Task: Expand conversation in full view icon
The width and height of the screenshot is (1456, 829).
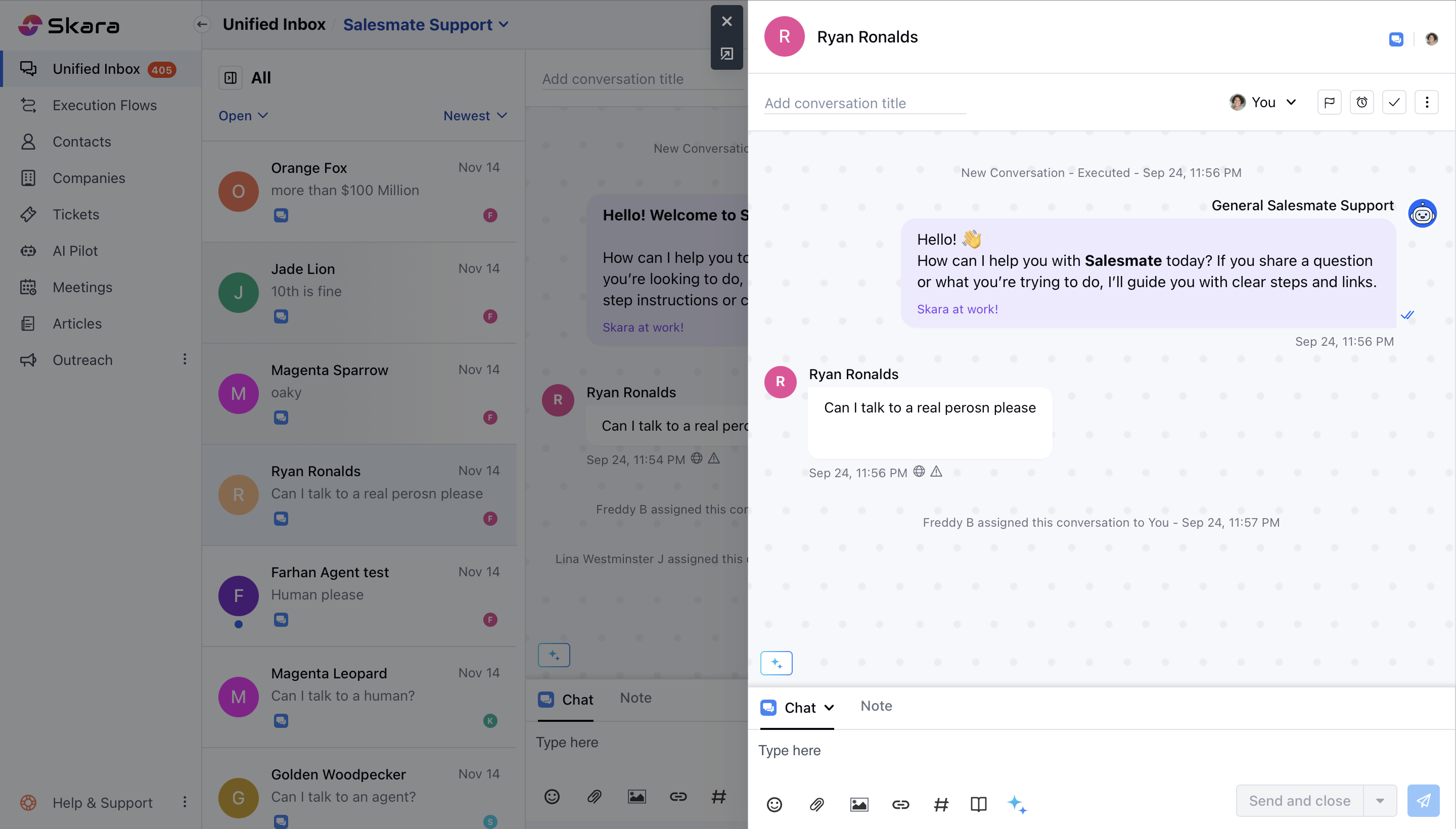Action: pyautogui.click(x=726, y=54)
